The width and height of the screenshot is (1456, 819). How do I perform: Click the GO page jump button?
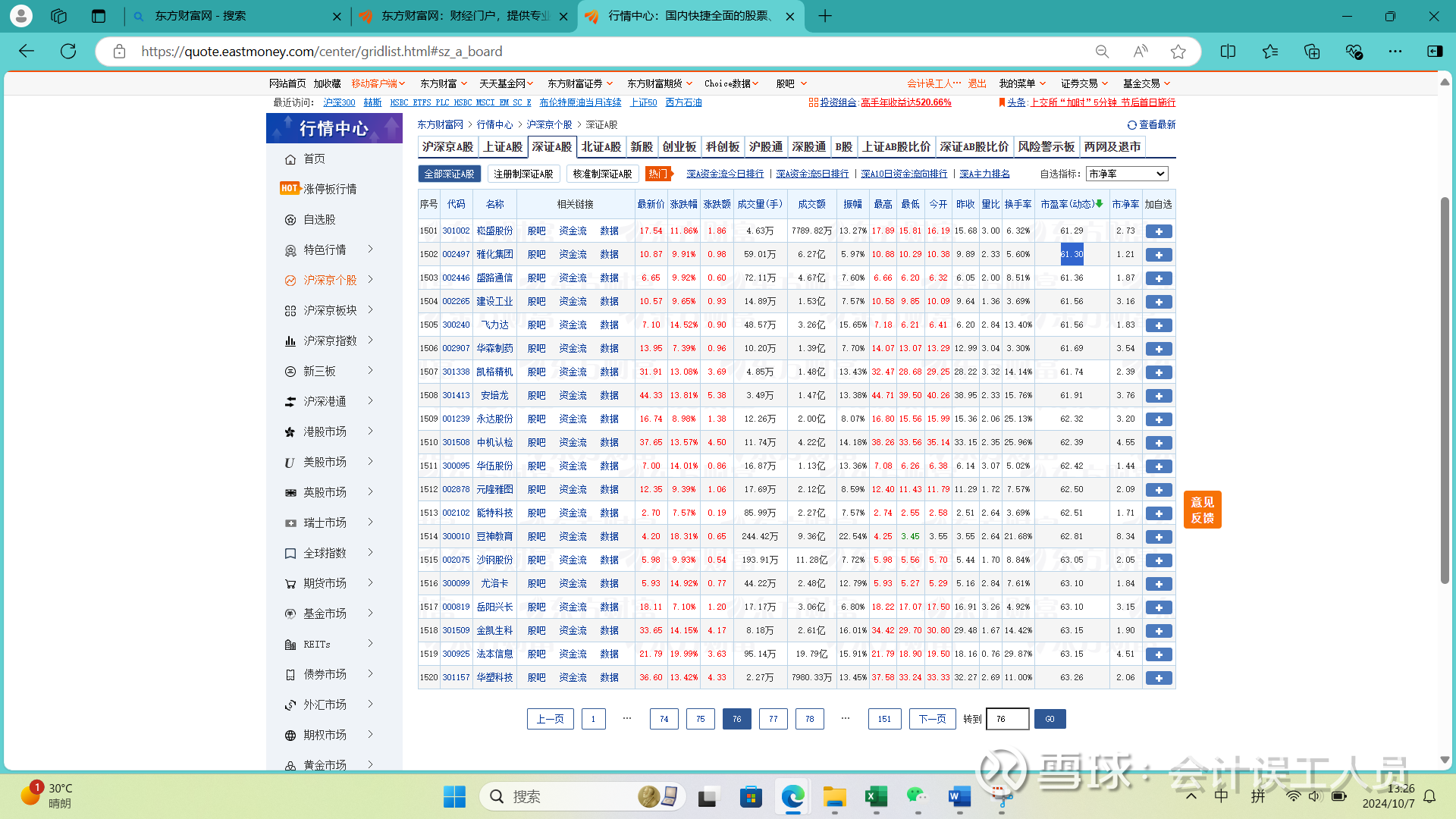click(1050, 719)
